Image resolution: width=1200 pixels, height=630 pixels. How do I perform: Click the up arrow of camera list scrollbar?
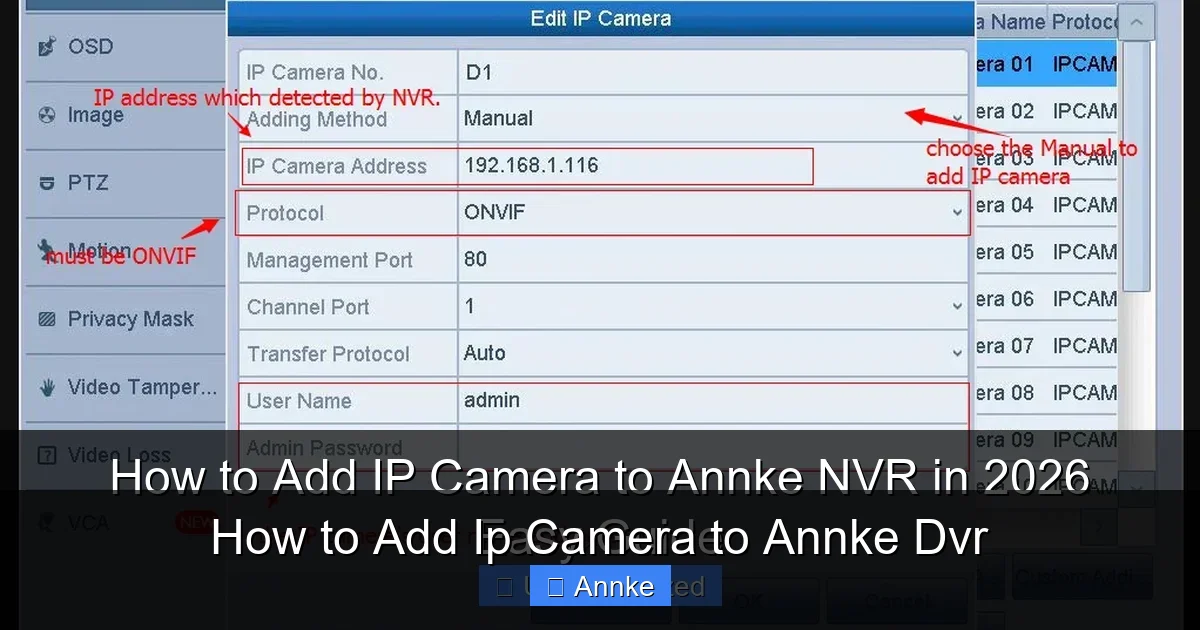click(x=1136, y=22)
